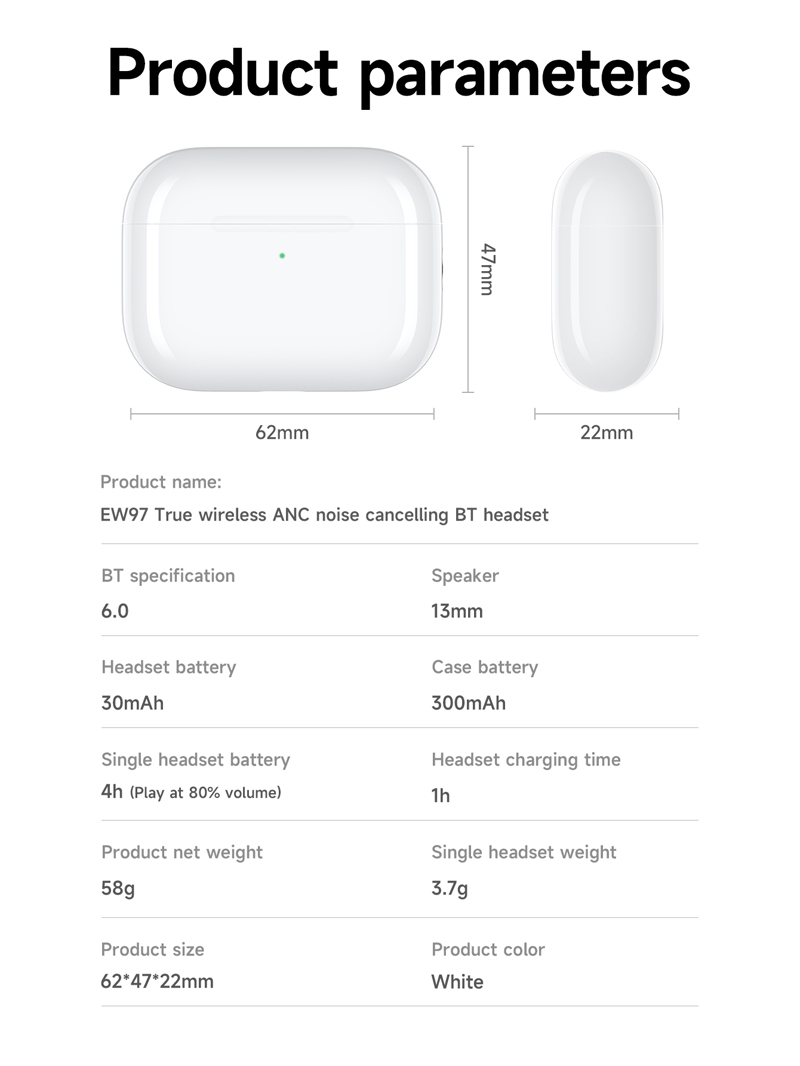Click the "Headset charging time" label
800x1066 pixels.
tap(525, 760)
